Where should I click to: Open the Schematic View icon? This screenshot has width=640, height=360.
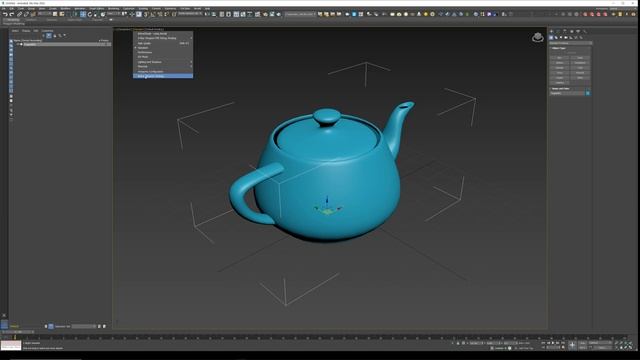(250, 14)
